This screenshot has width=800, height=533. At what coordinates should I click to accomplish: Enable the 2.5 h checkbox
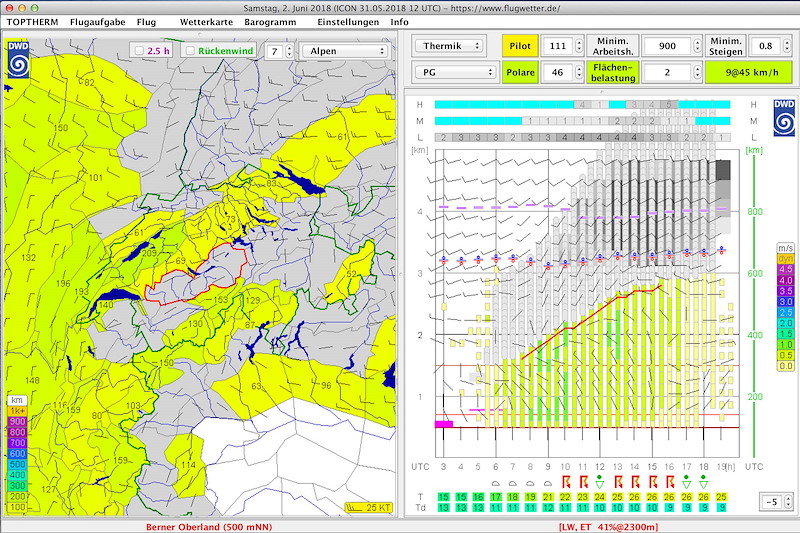[139, 50]
